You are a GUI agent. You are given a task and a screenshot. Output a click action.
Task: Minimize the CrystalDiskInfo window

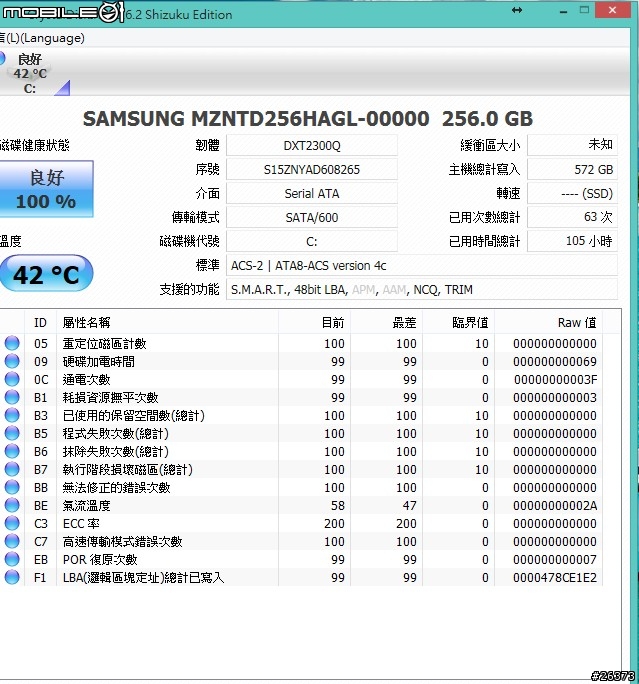point(564,10)
